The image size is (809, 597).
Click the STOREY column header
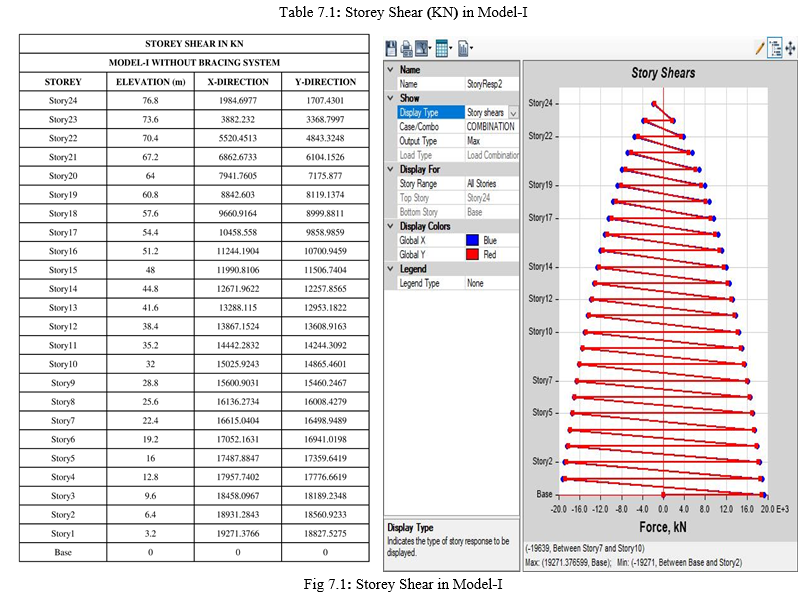pos(63,82)
